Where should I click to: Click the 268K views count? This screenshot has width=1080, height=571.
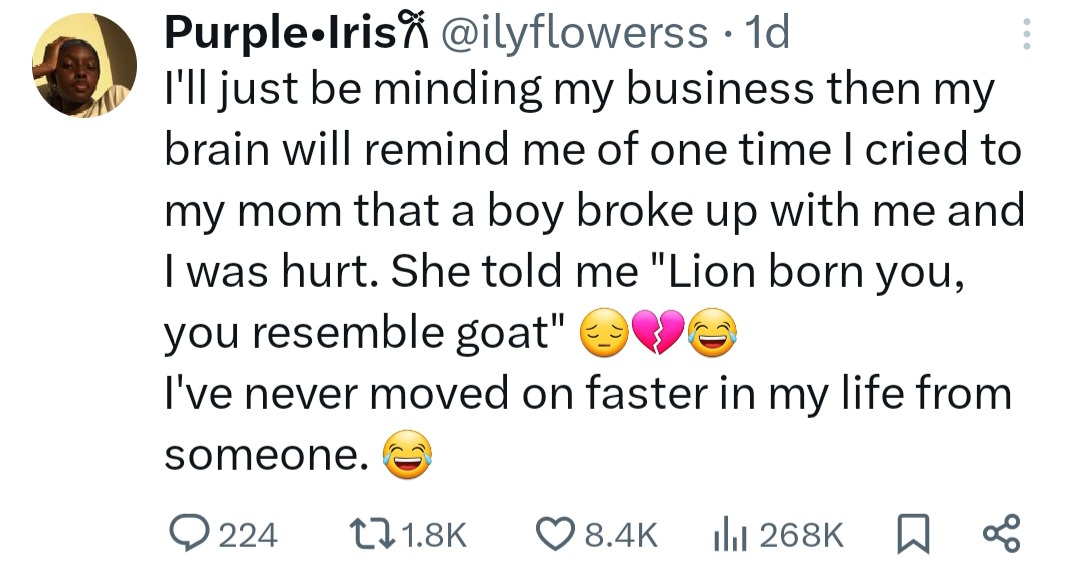pyautogui.click(x=801, y=536)
